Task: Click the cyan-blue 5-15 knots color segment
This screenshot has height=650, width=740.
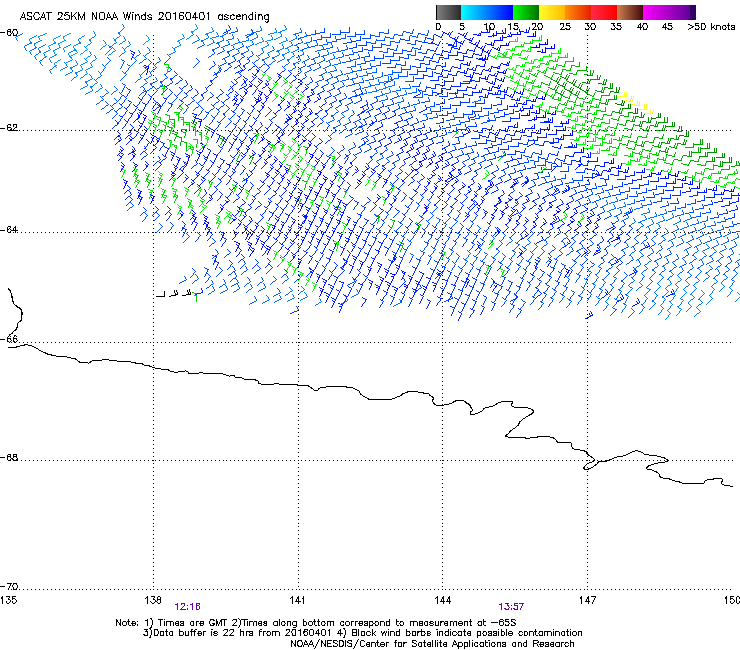Action: [x=487, y=12]
